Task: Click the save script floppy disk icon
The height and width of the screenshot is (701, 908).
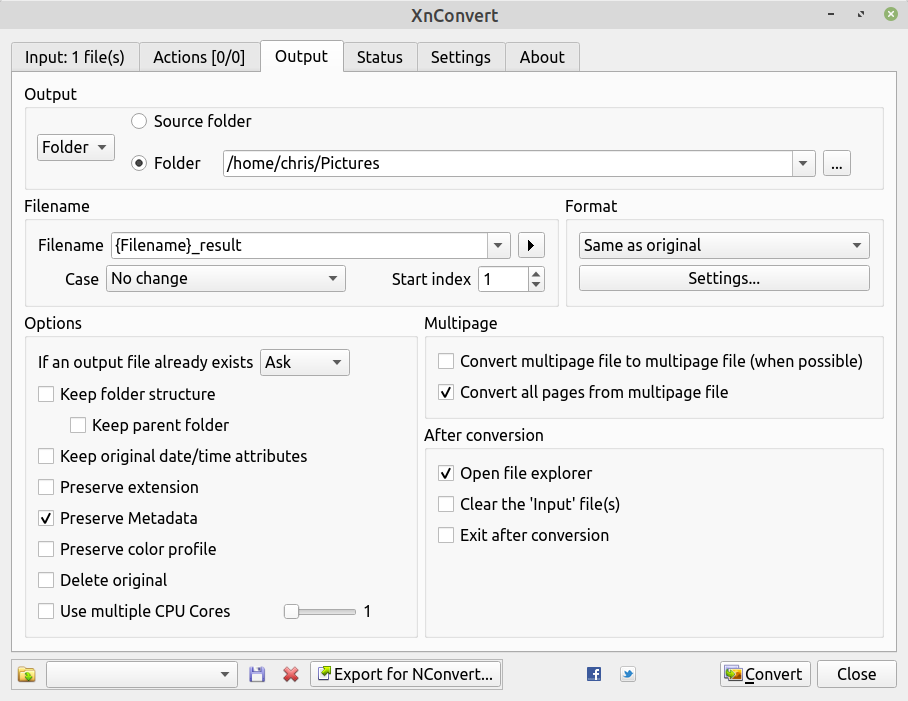Action: click(257, 674)
